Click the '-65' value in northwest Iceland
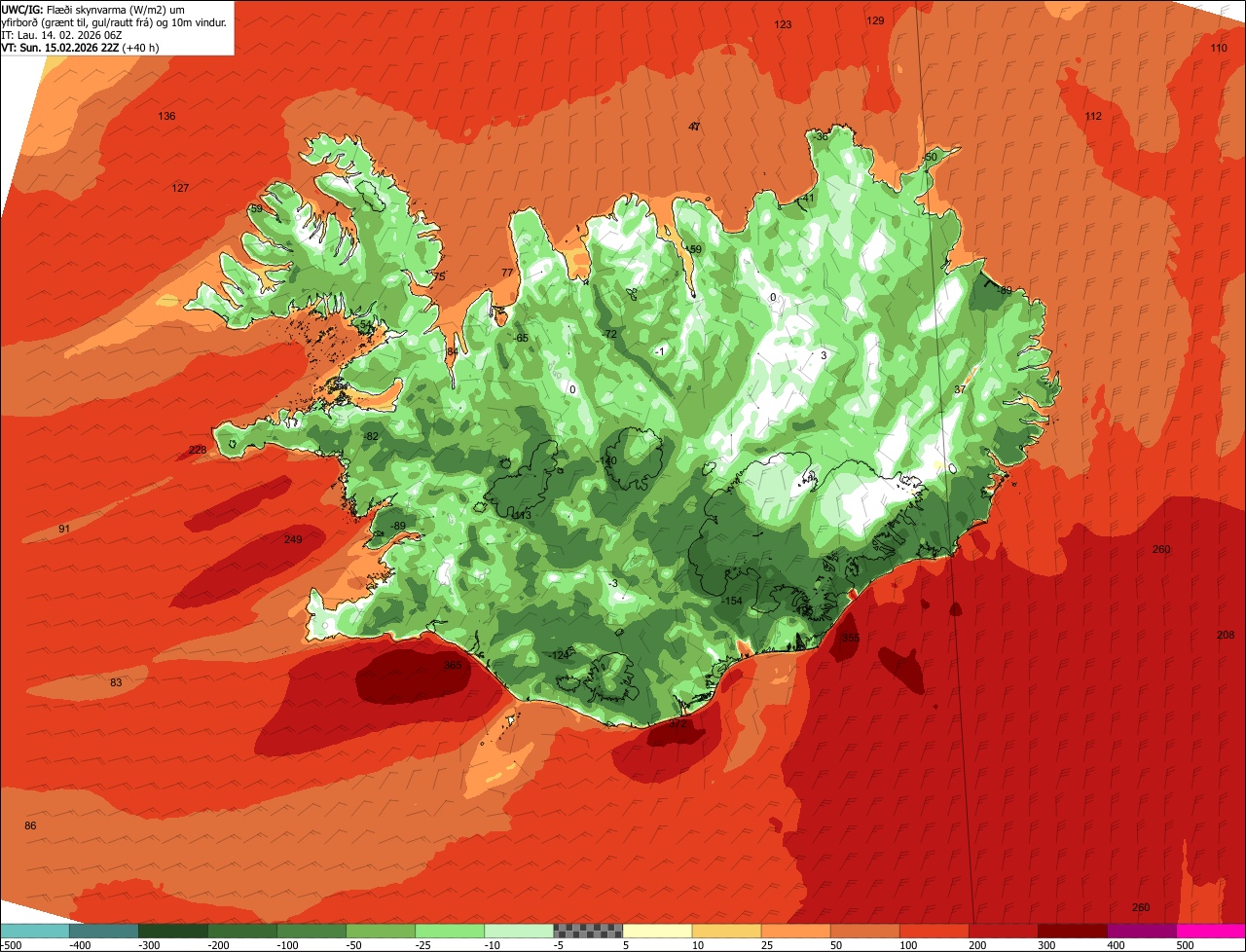 [x=521, y=339]
